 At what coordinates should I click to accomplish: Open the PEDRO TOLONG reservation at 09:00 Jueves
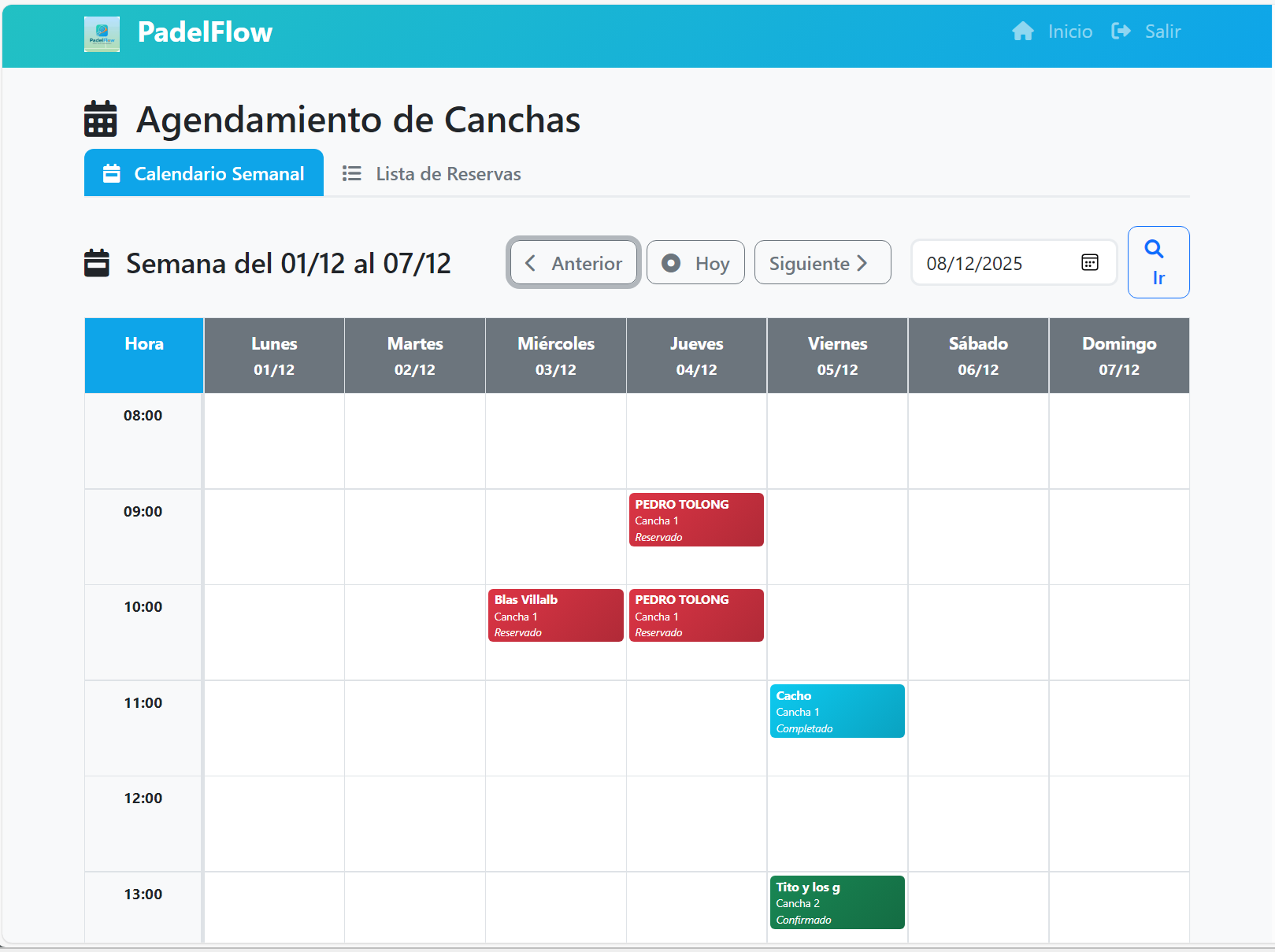pos(696,520)
